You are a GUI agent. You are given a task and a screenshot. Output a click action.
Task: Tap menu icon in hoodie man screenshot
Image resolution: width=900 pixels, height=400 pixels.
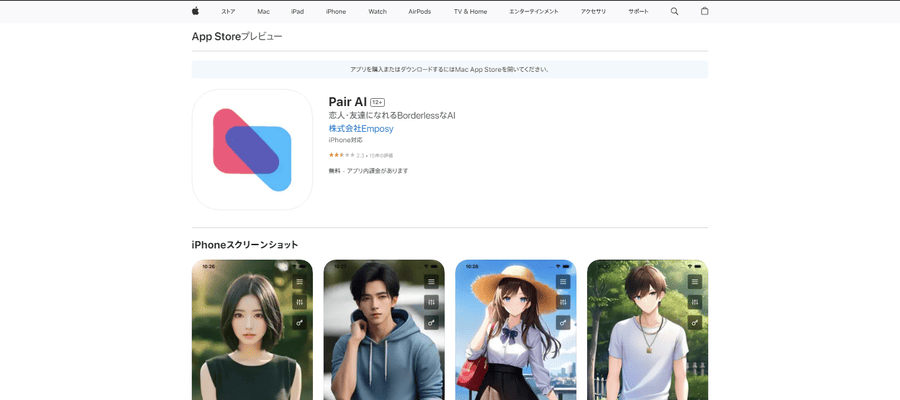point(432,281)
